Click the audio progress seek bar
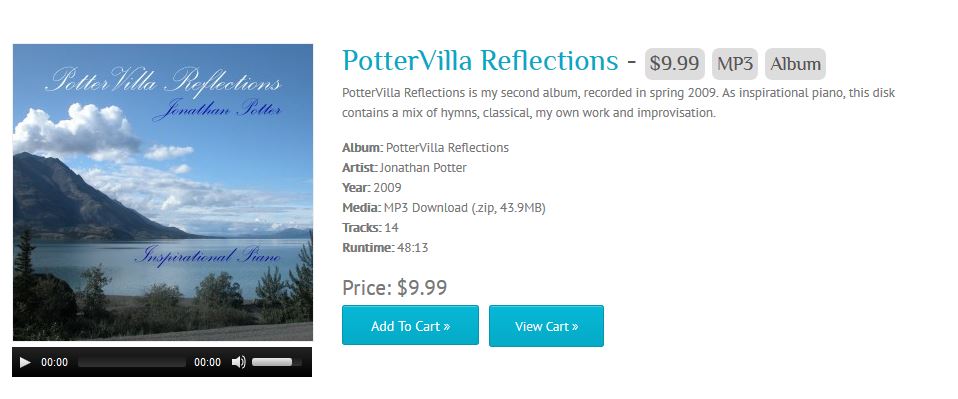Image resolution: width=958 pixels, height=399 pixels. tap(132, 362)
